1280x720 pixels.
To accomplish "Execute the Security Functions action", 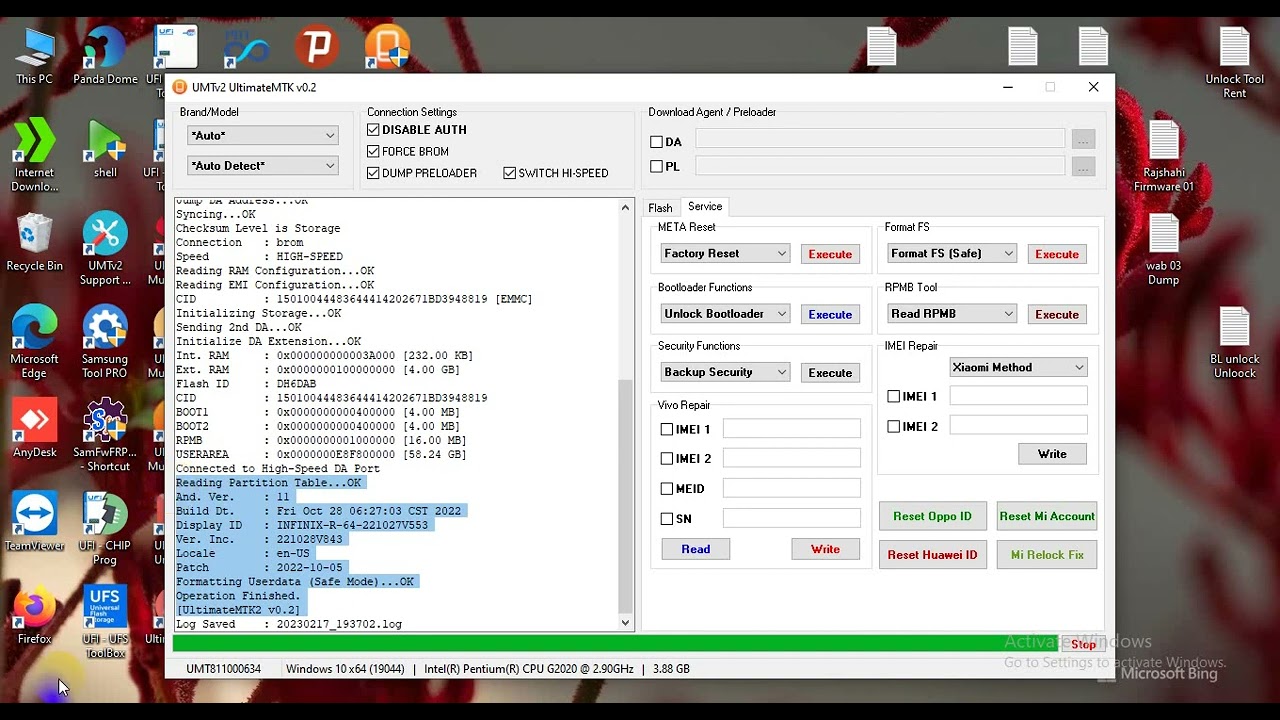I will click(x=830, y=373).
